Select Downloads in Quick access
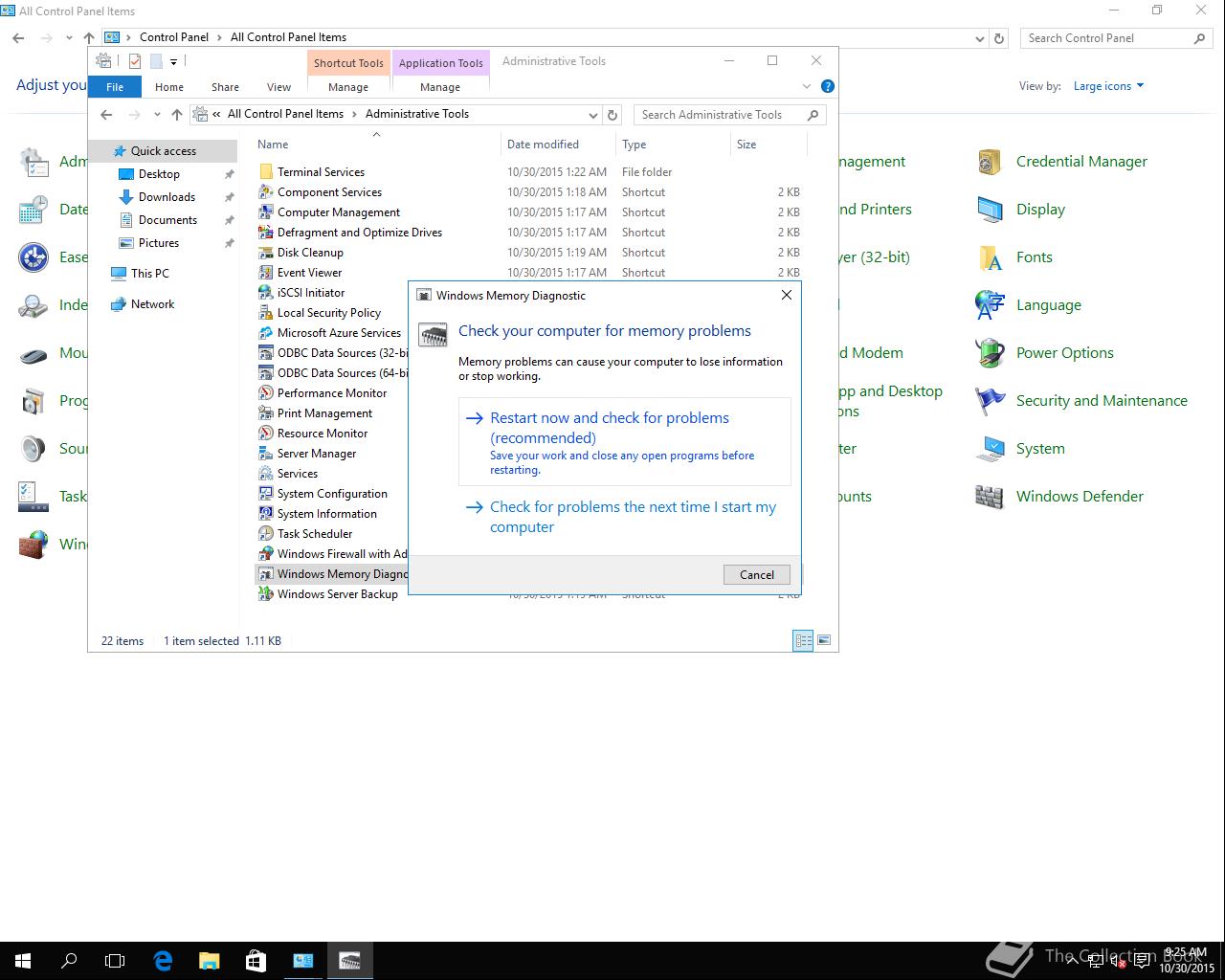 [167, 197]
